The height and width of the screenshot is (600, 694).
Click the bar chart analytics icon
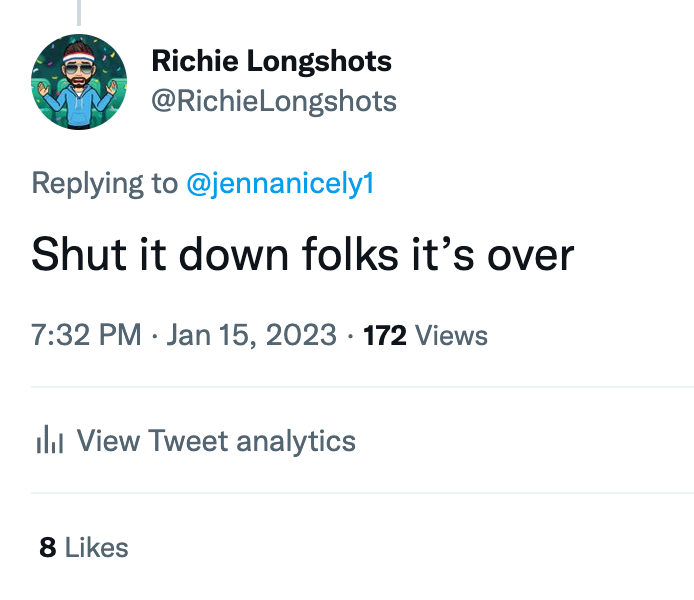(49, 440)
